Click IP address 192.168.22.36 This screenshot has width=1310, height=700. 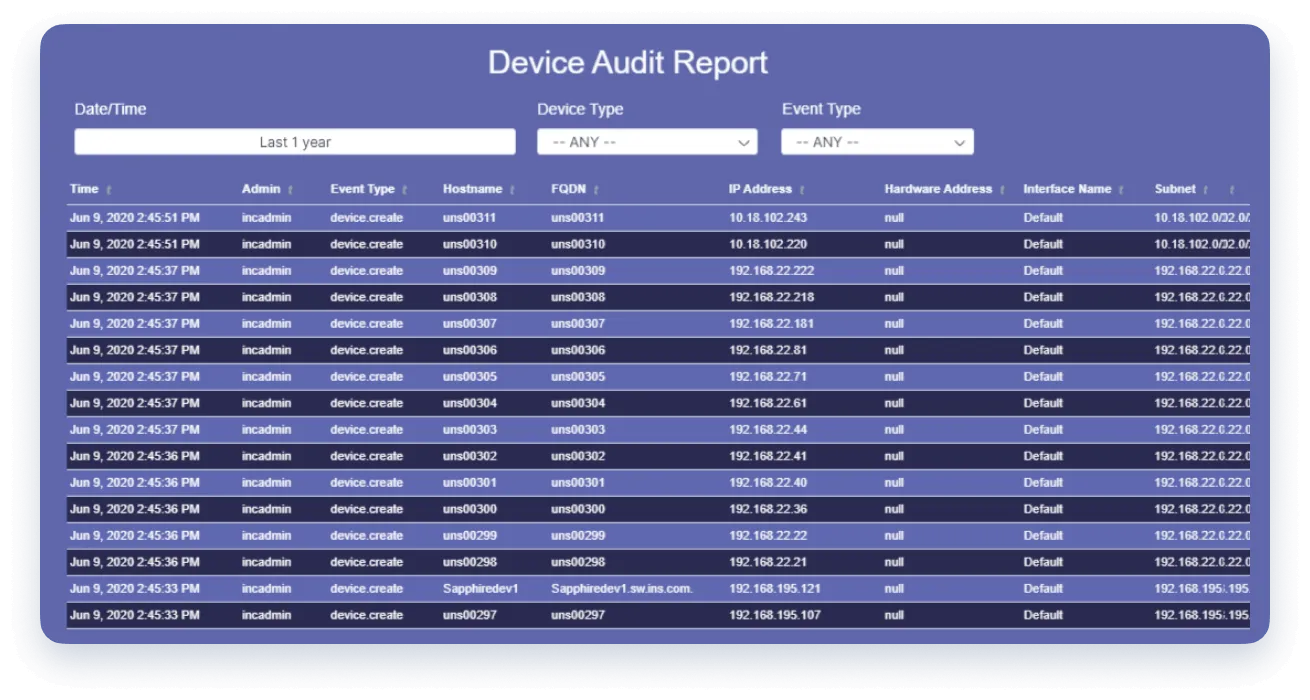(768, 509)
